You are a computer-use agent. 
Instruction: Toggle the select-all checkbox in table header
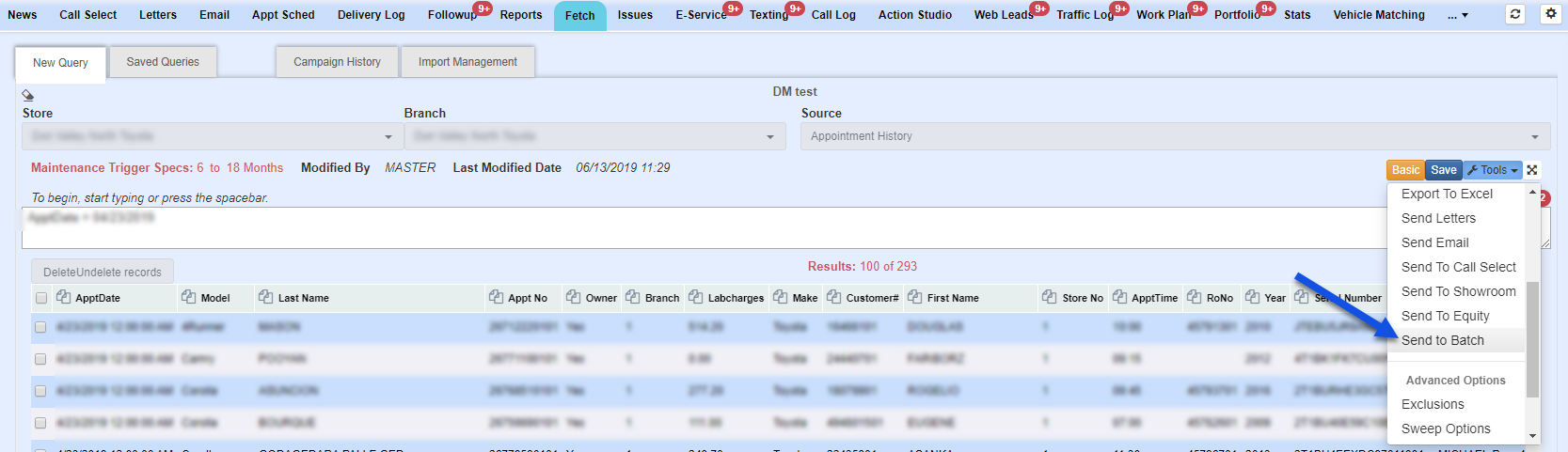click(x=40, y=299)
